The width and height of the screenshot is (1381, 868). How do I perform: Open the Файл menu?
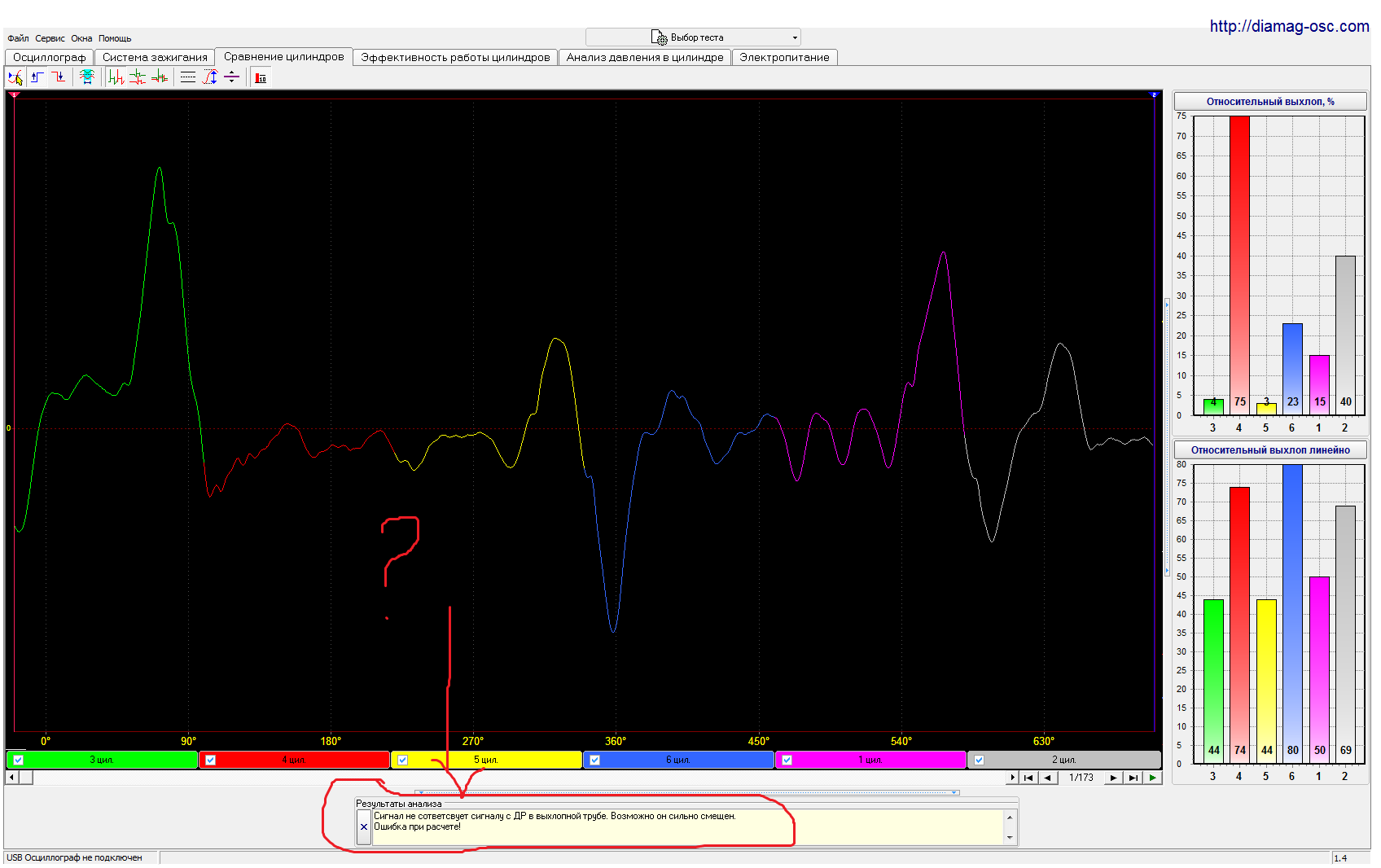(18, 38)
